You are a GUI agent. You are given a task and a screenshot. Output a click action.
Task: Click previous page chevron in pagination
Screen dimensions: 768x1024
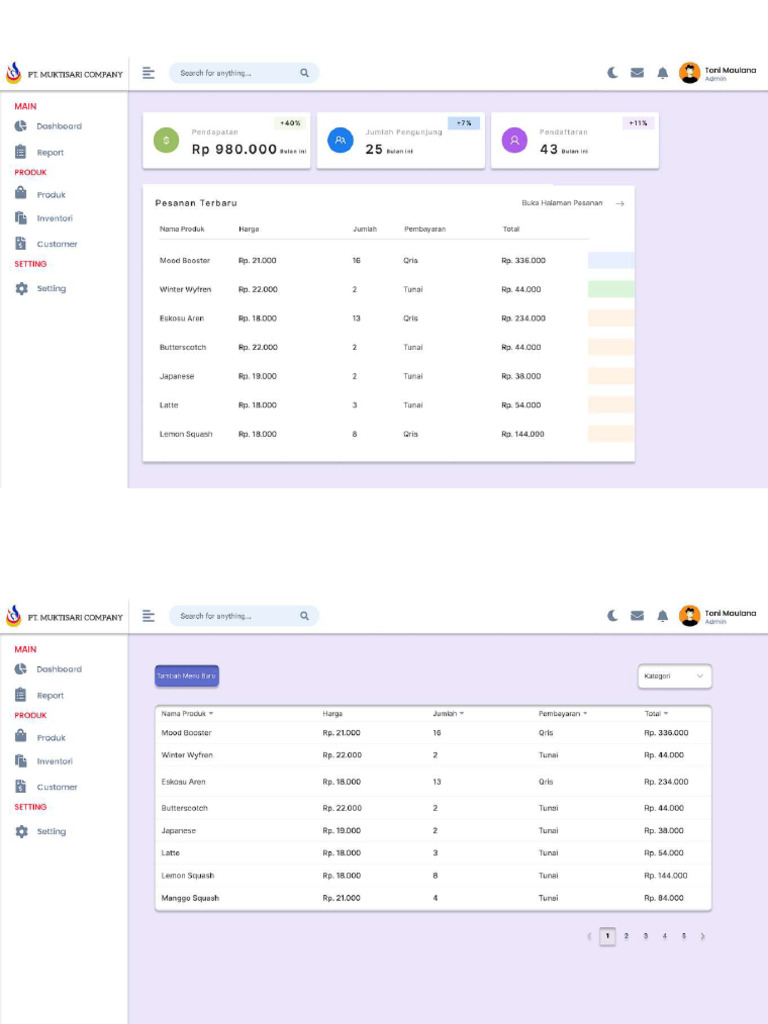(x=589, y=936)
